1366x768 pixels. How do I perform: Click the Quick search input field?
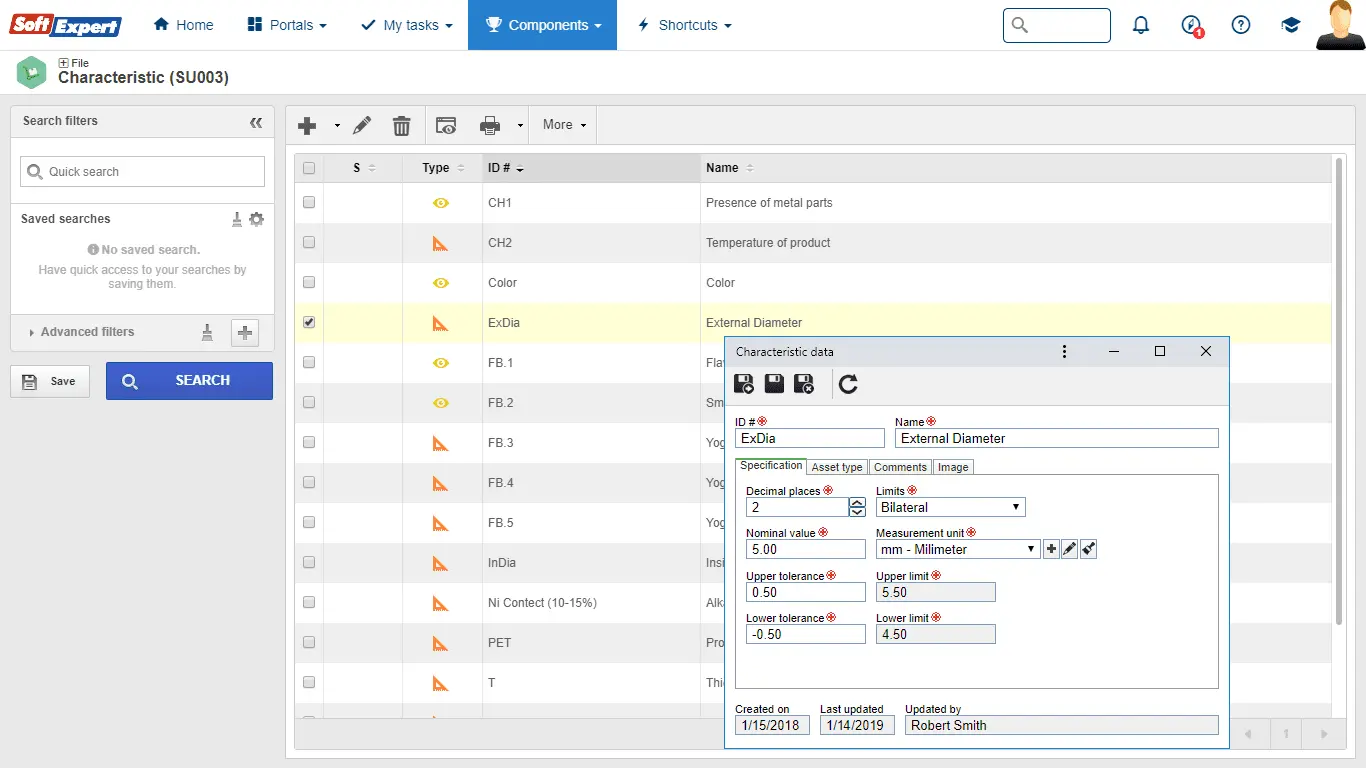(143, 172)
